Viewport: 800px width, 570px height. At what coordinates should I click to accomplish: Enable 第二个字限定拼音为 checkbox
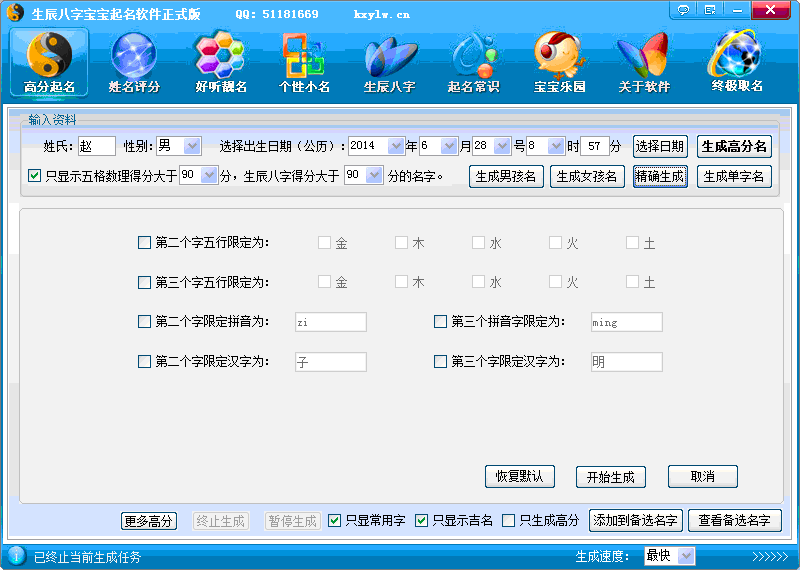[x=144, y=321]
